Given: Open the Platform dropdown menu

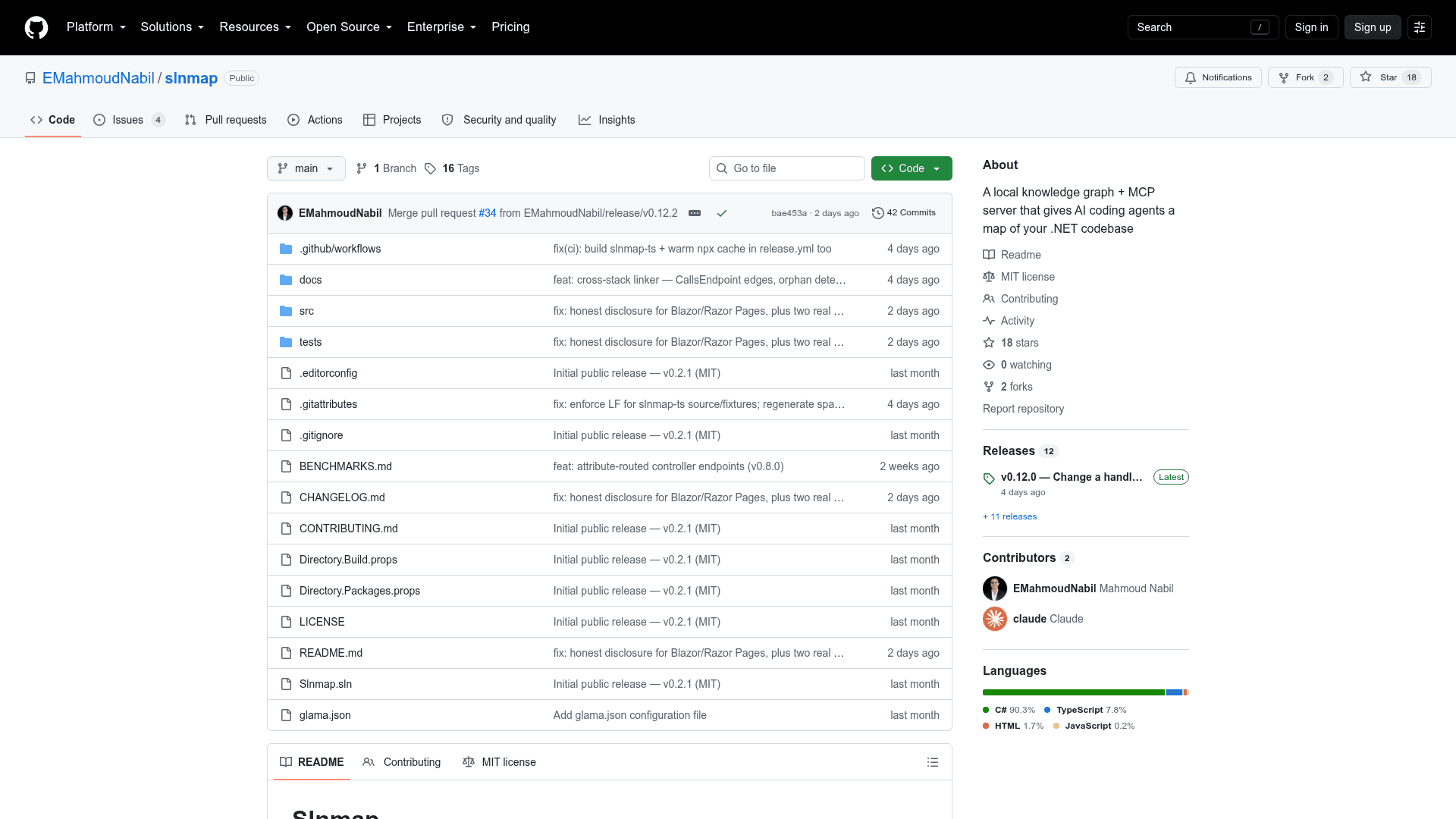Looking at the screenshot, I should 96,27.
